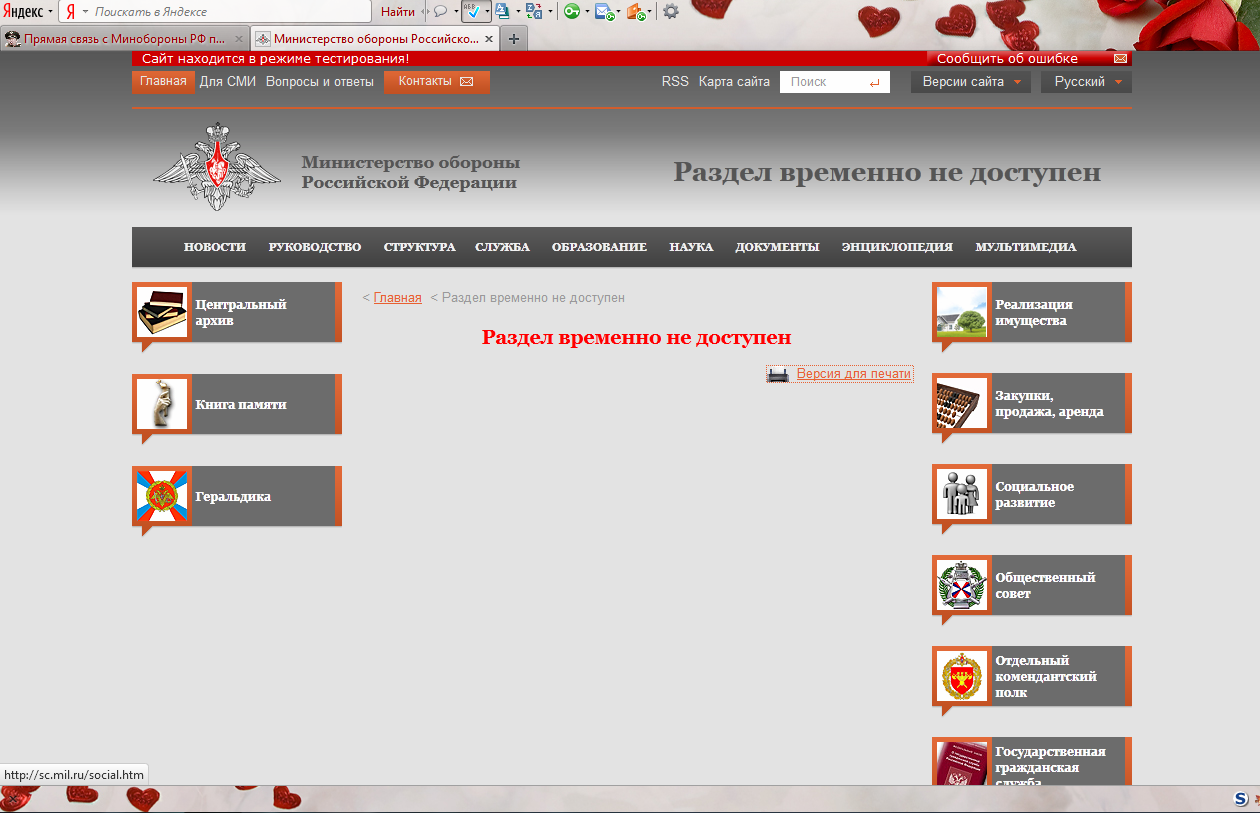Open the Русский language dropdown
The height and width of the screenshot is (813, 1260).
tap(1086, 82)
